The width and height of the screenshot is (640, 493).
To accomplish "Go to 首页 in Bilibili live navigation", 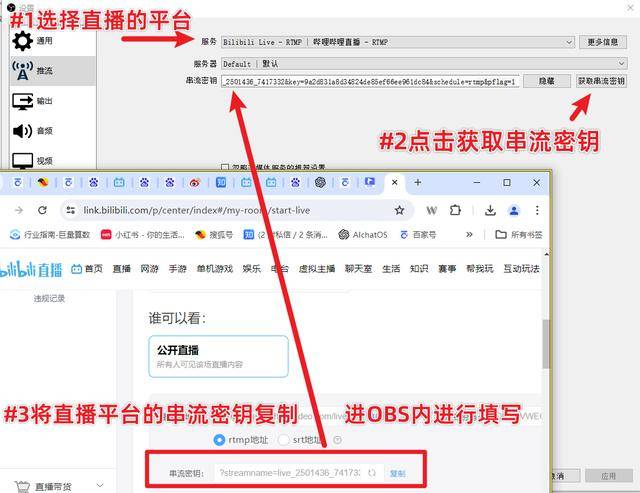I will click(87, 269).
